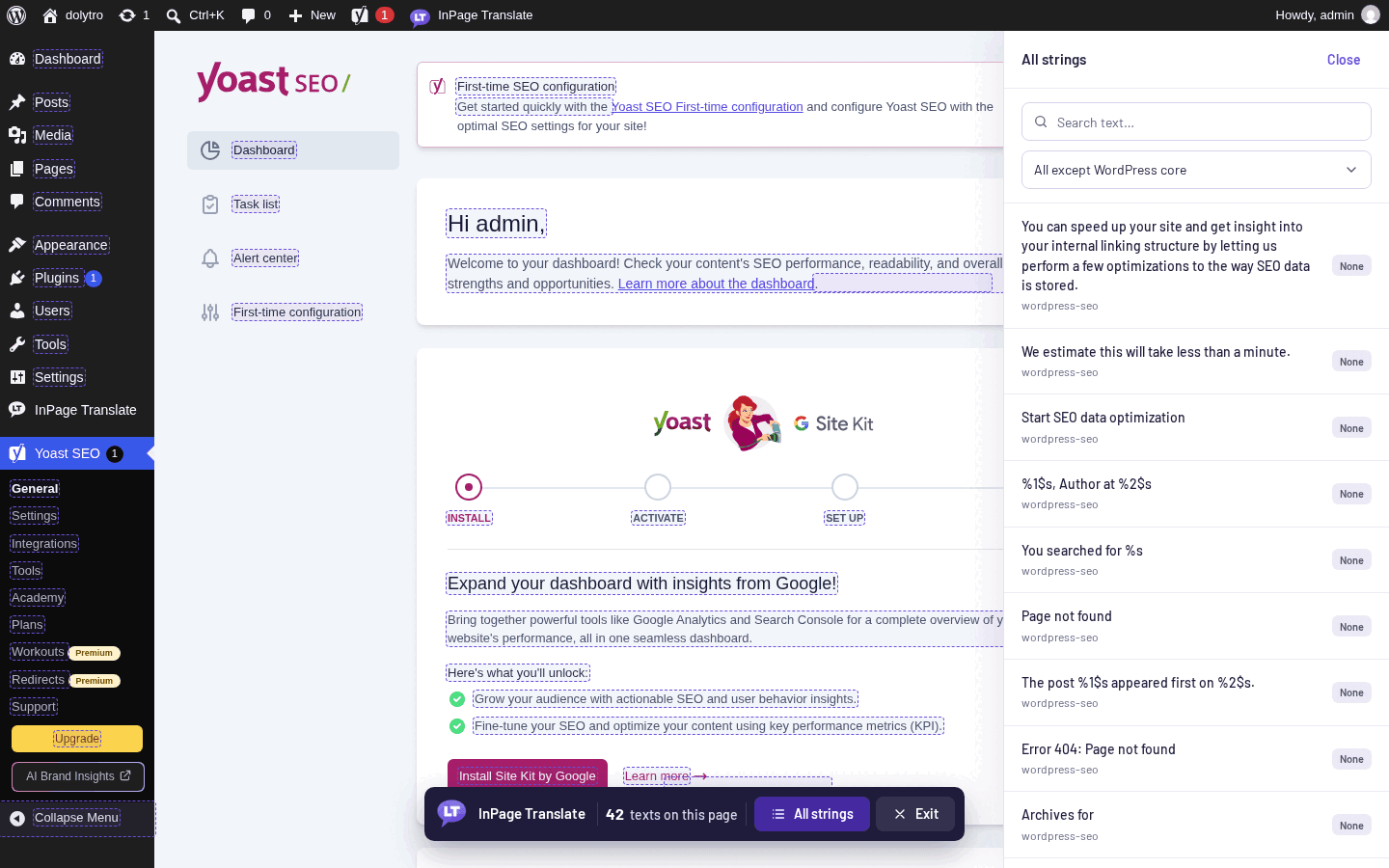Click 'Howdy, admin' account menu
Image resolution: width=1389 pixels, height=868 pixels.
pyautogui.click(x=1327, y=15)
